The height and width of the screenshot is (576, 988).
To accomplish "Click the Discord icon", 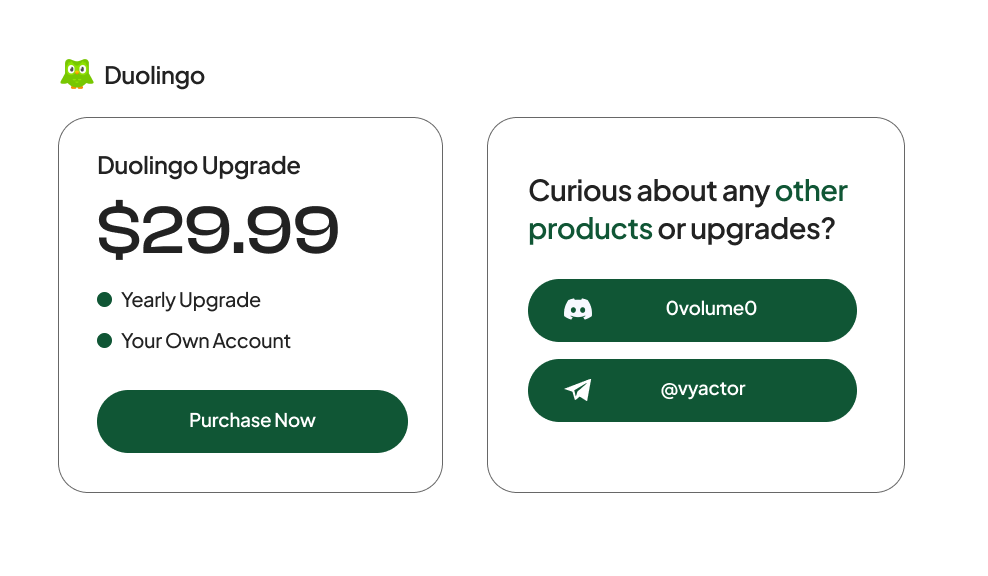I will [x=578, y=309].
